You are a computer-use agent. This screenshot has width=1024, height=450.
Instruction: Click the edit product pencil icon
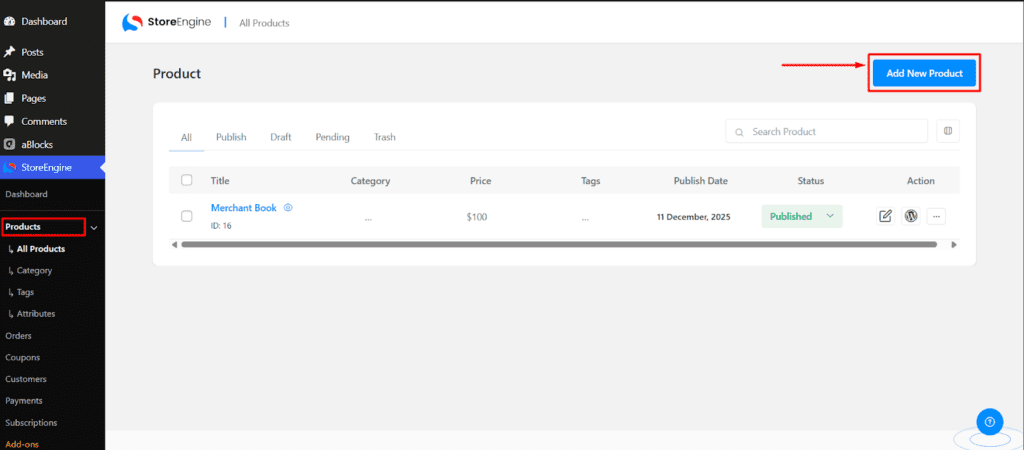click(x=885, y=216)
